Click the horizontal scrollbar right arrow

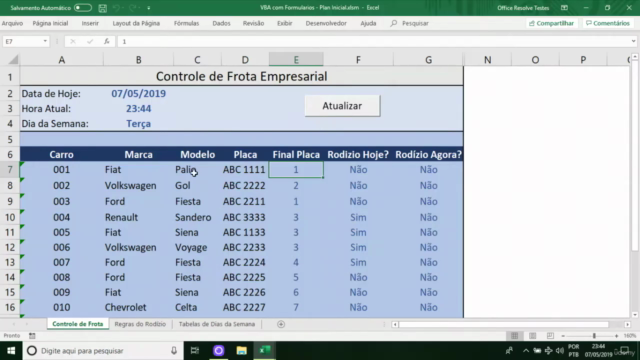627,324
